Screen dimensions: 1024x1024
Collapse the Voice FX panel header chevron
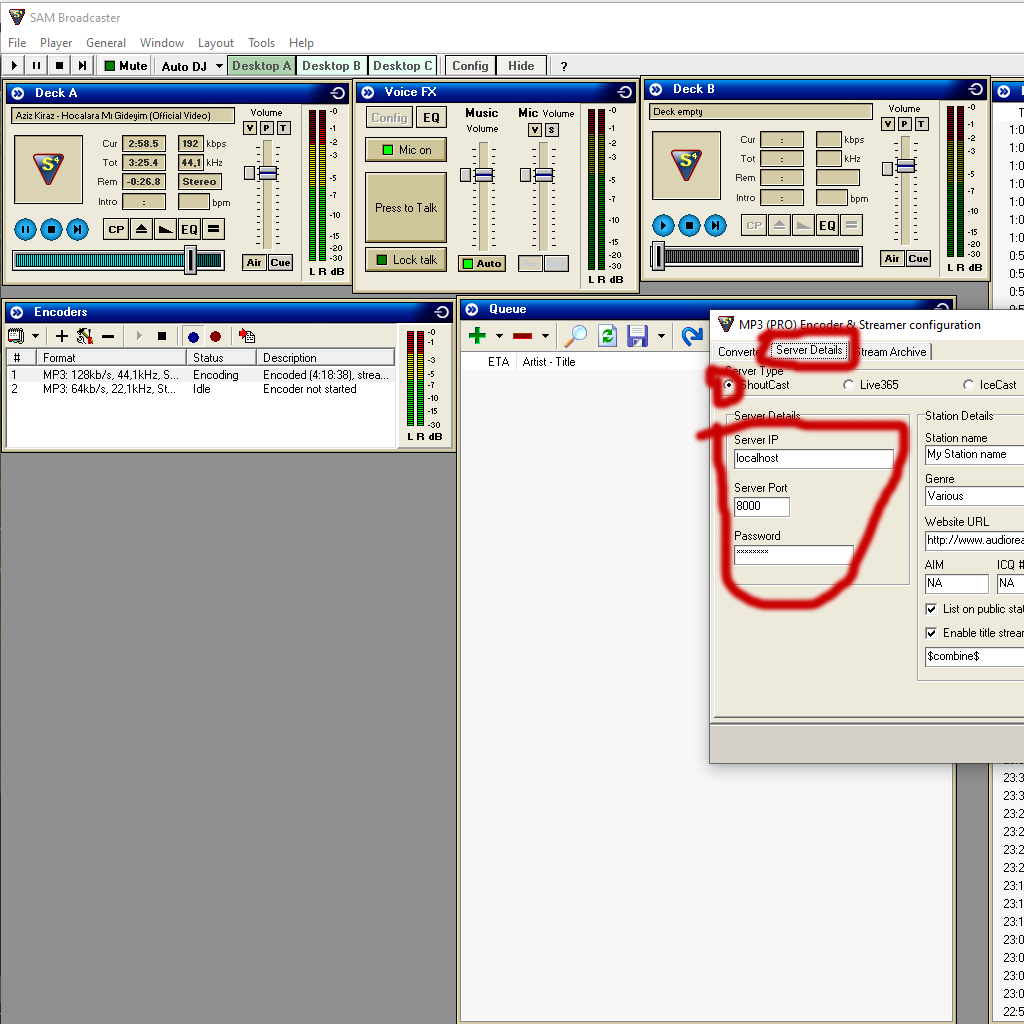pyautogui.click(x=368, y=92)
